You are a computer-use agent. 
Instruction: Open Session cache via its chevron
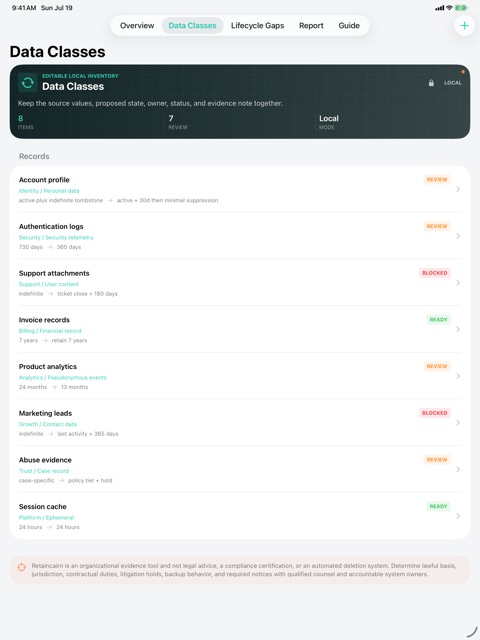(458, 516)
